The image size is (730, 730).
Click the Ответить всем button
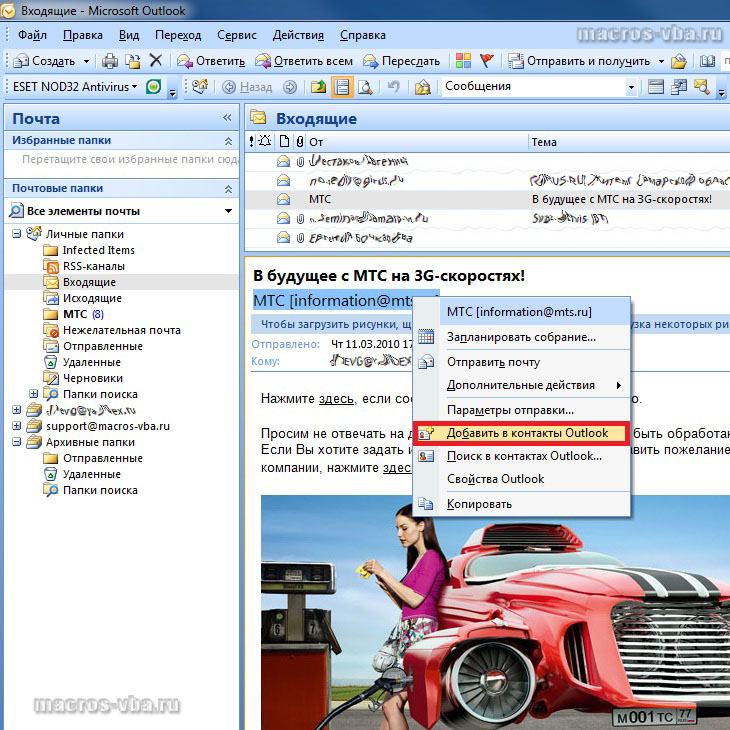[304, 61]
